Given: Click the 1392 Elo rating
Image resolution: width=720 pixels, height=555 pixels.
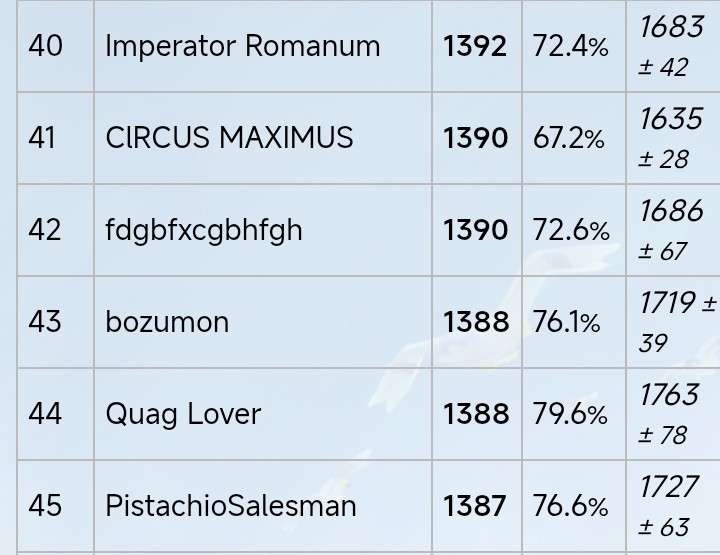Looking at the screenshot, I should tap(475, 46).
